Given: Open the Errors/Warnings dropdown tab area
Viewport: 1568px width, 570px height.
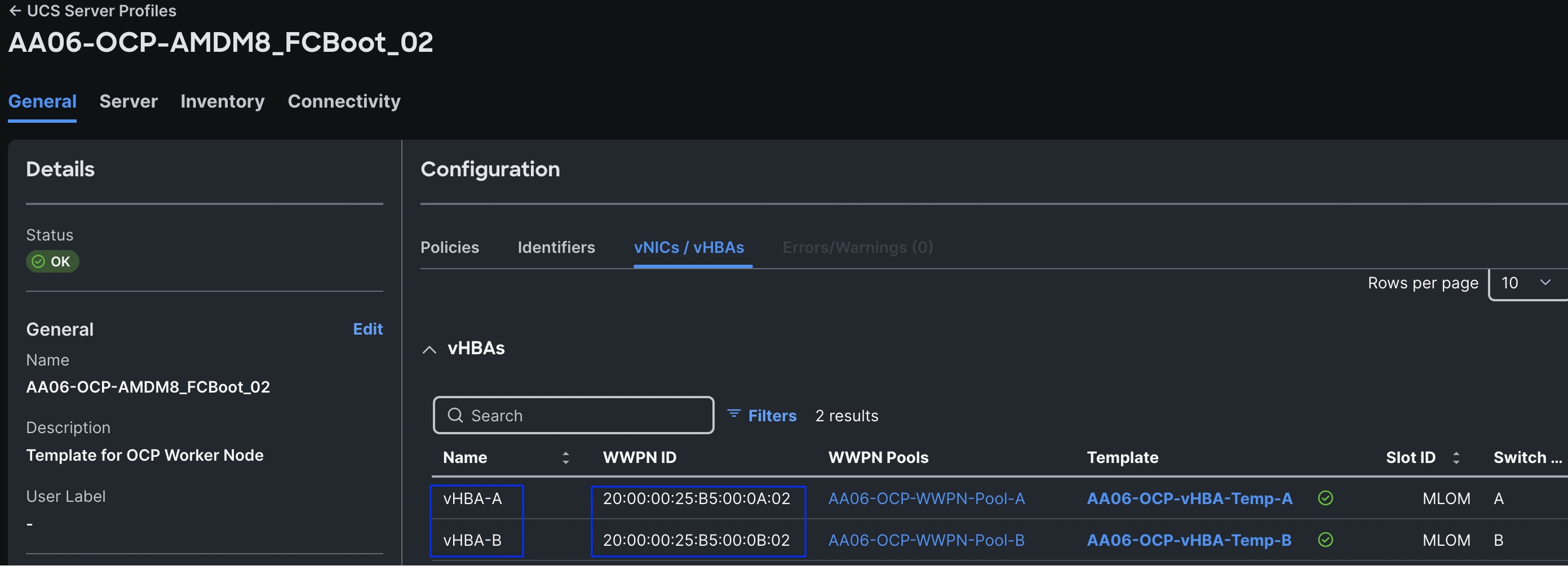Looking at the screenshot, I should pos(857,247).
